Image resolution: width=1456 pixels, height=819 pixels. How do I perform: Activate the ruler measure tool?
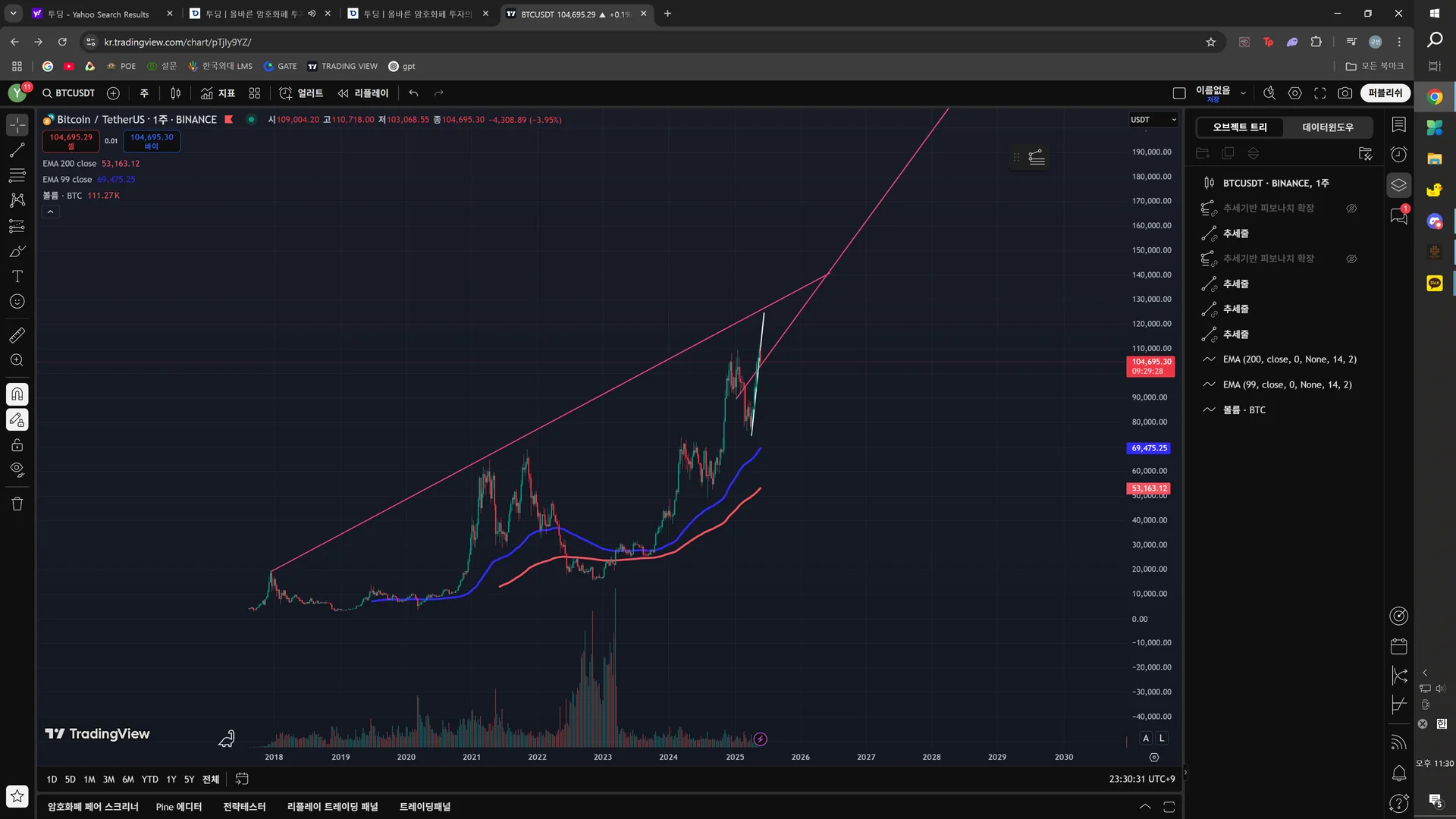click(17, 334)
